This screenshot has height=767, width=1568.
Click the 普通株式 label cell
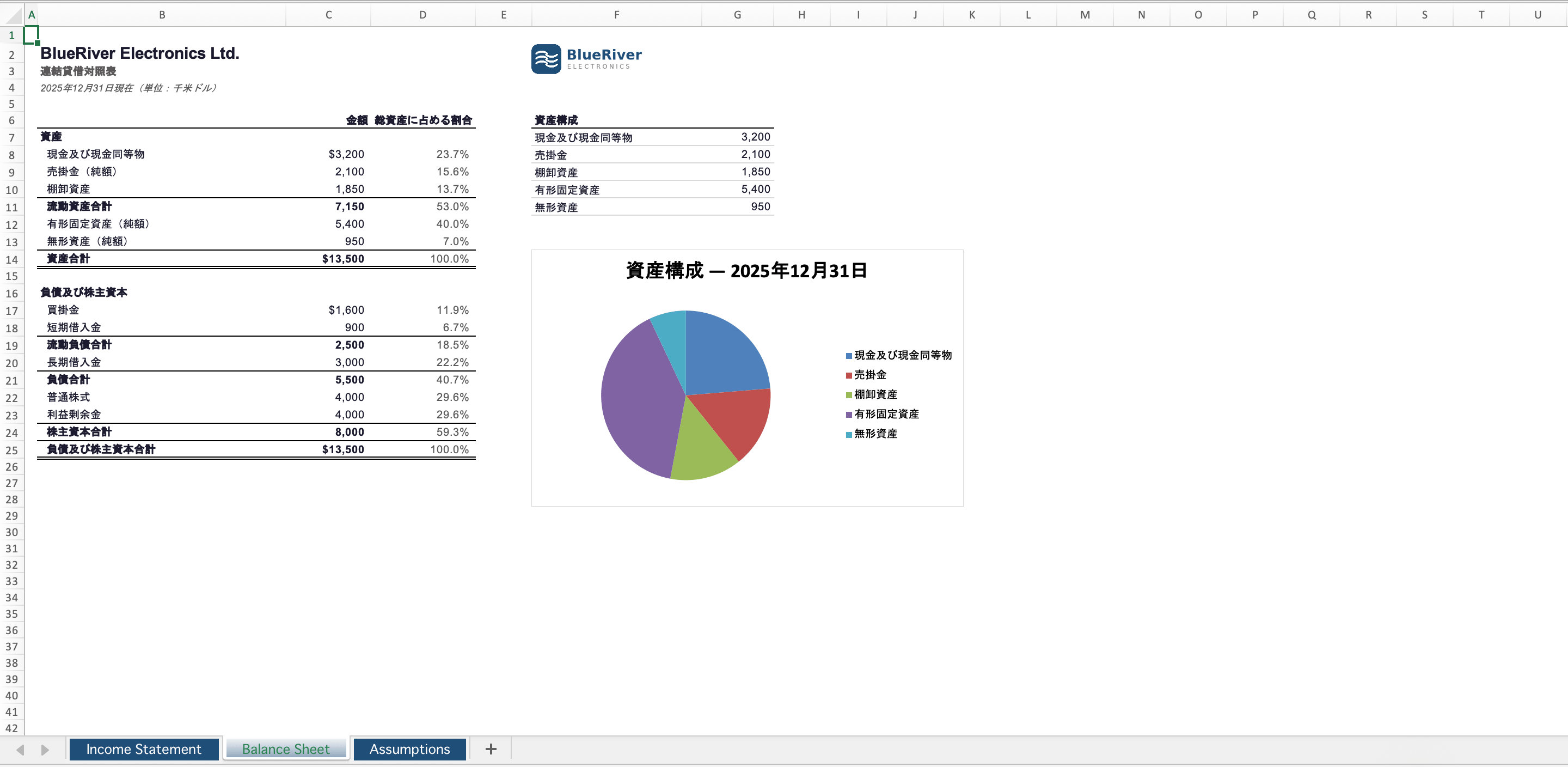(x=68, y=397)
